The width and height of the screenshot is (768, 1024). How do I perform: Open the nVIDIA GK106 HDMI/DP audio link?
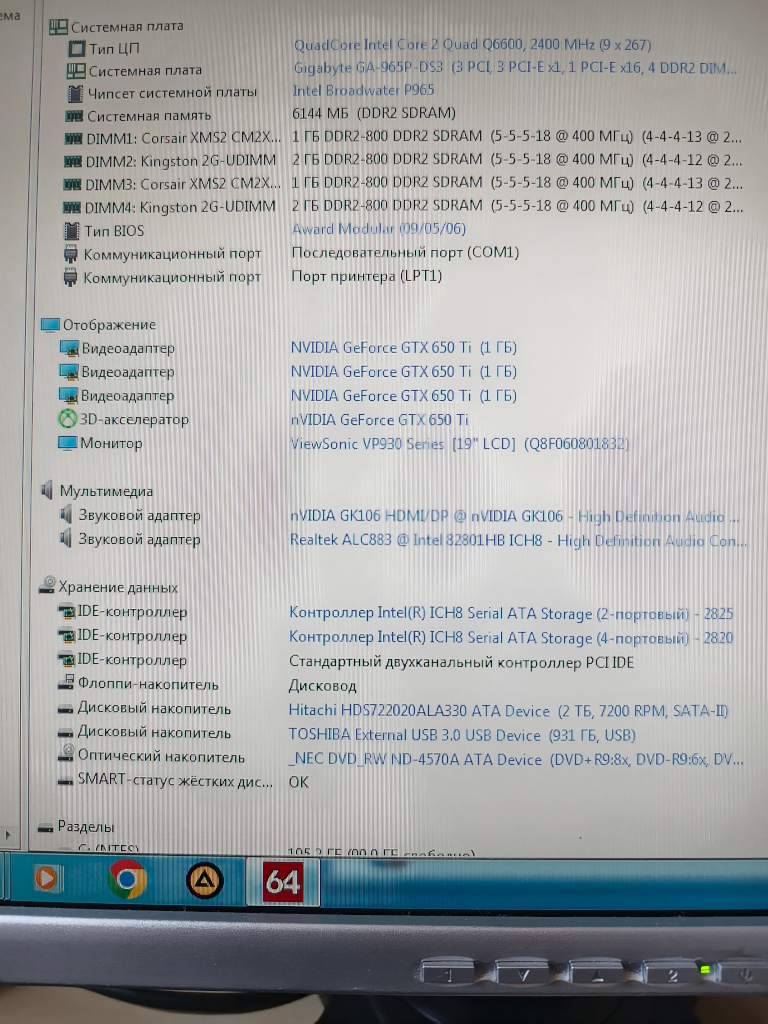tap(515, 517)
